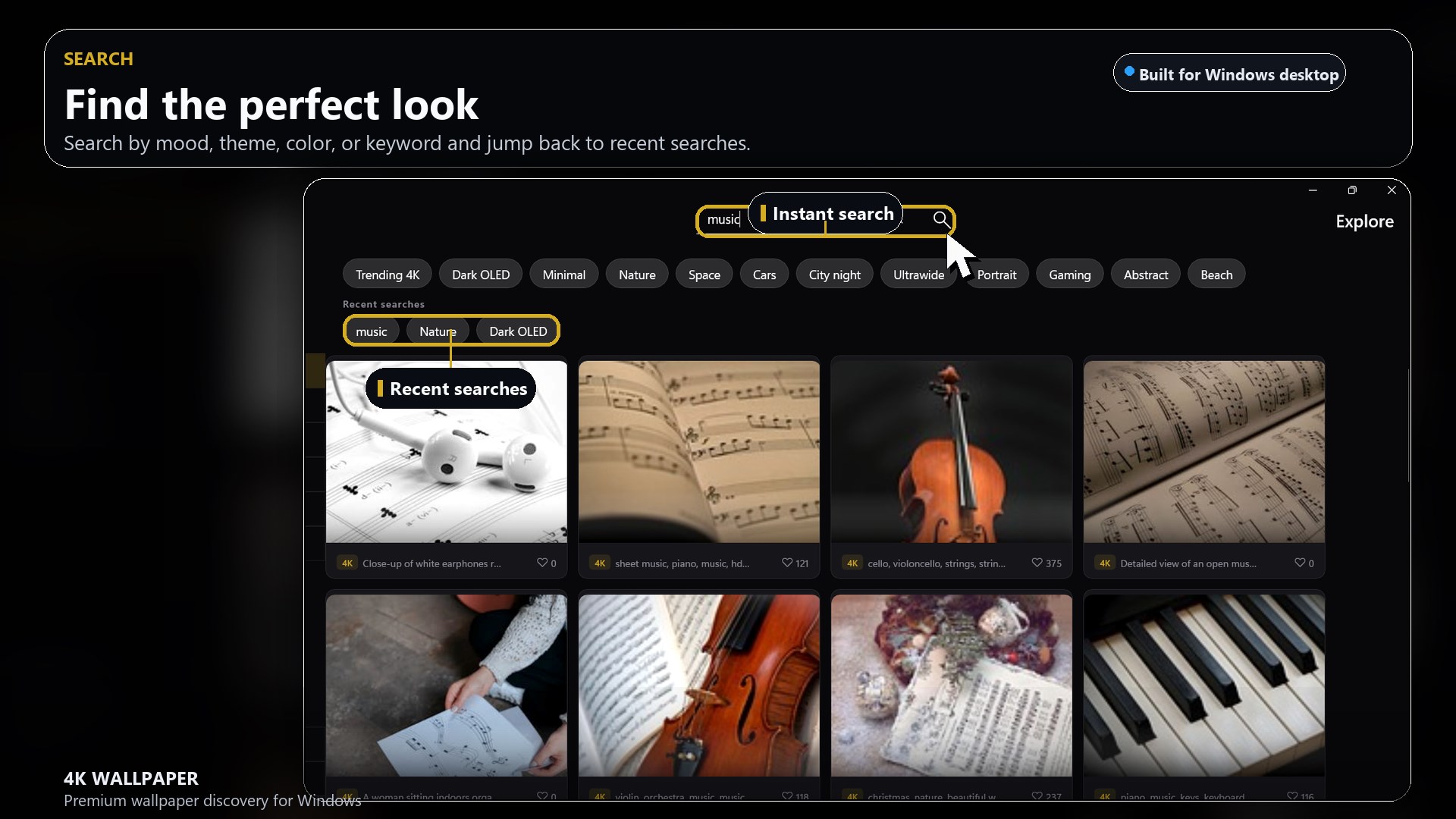The width and height of the screenshot is (1456, 819).
Task: Click 4K badge on detailed view card
Action: click(x=1105, y=563)
